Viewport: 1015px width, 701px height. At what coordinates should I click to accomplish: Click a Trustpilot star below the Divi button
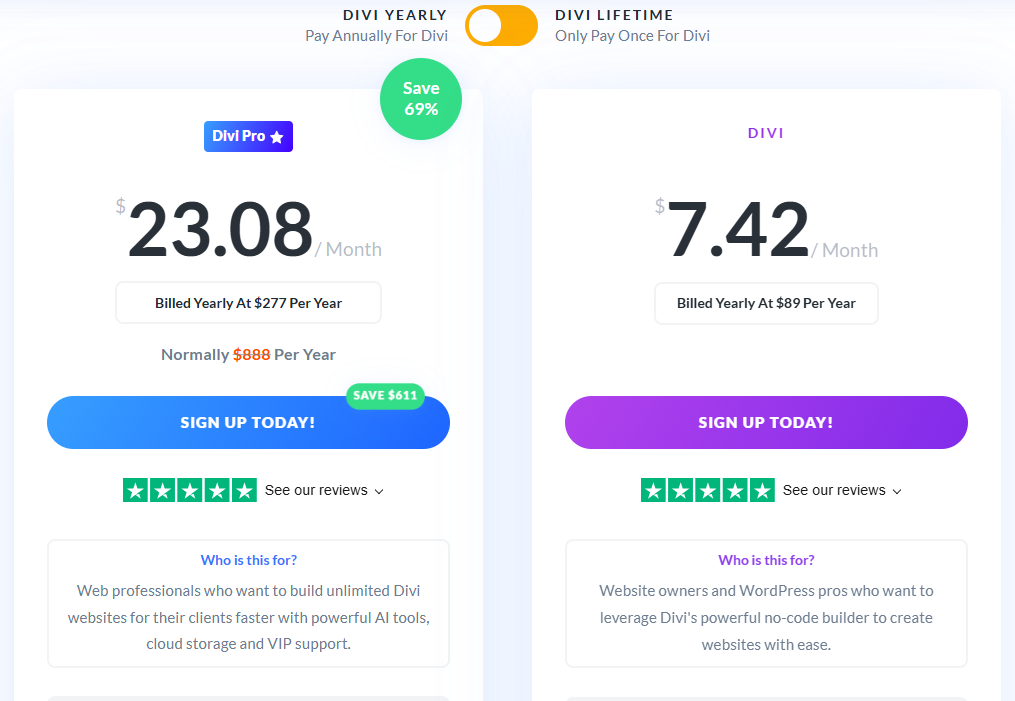pos(708,490)
